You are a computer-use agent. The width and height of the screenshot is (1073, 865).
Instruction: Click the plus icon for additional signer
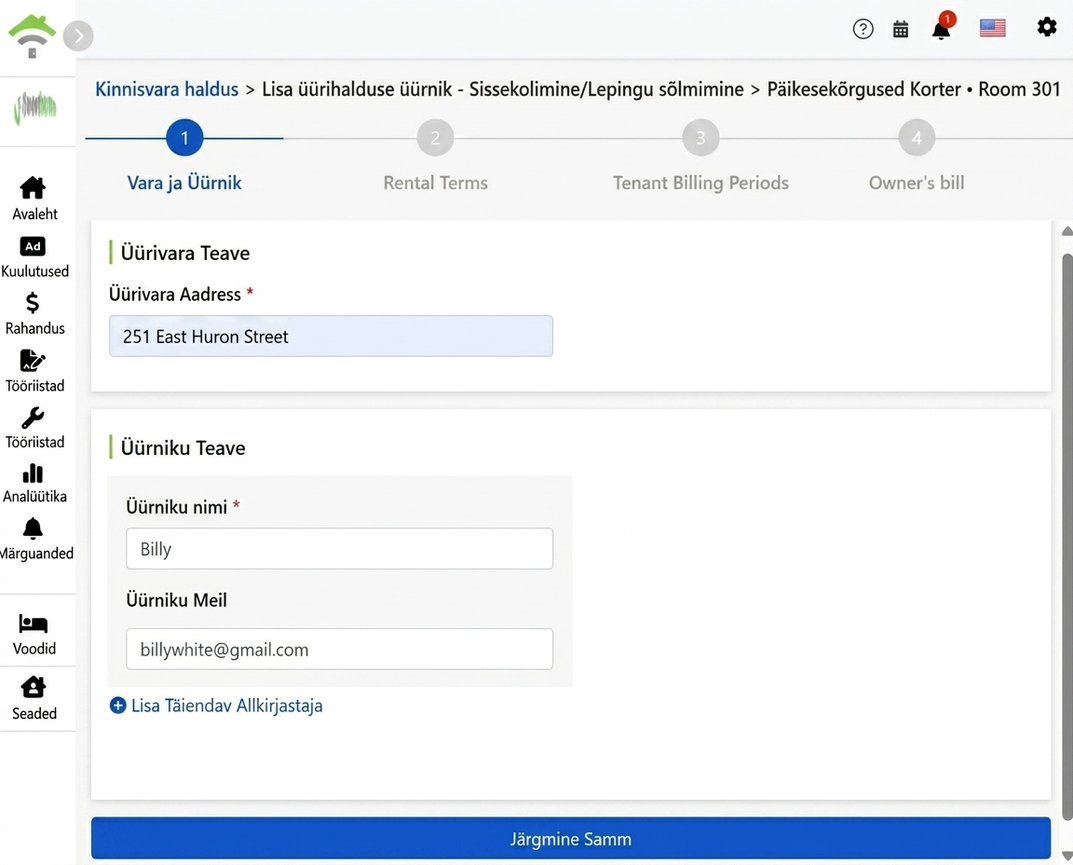pyautogui.click(x=118, y=706)
